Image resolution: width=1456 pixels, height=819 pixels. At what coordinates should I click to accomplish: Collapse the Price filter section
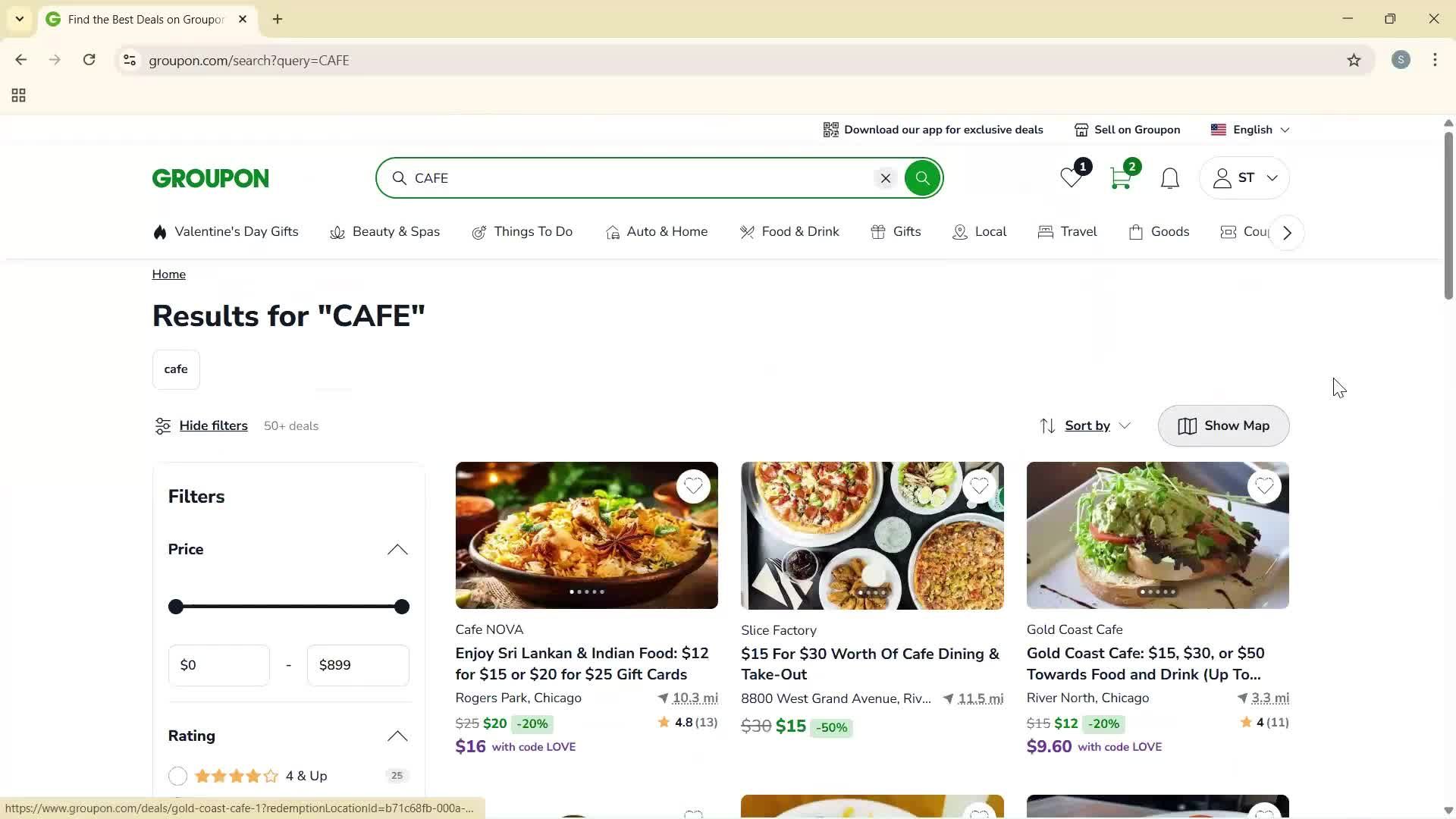pyautogui.click(x=397, y=549)
